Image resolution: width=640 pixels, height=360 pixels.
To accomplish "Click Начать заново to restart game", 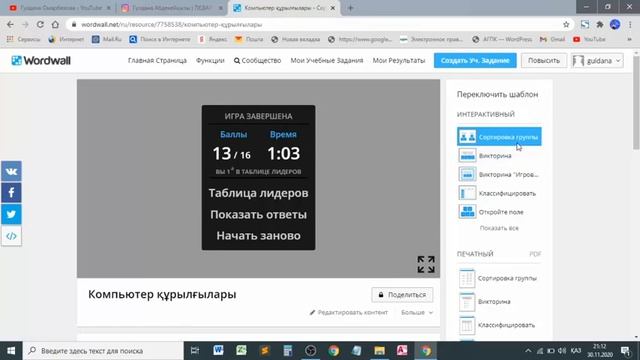I will [258, 236].
